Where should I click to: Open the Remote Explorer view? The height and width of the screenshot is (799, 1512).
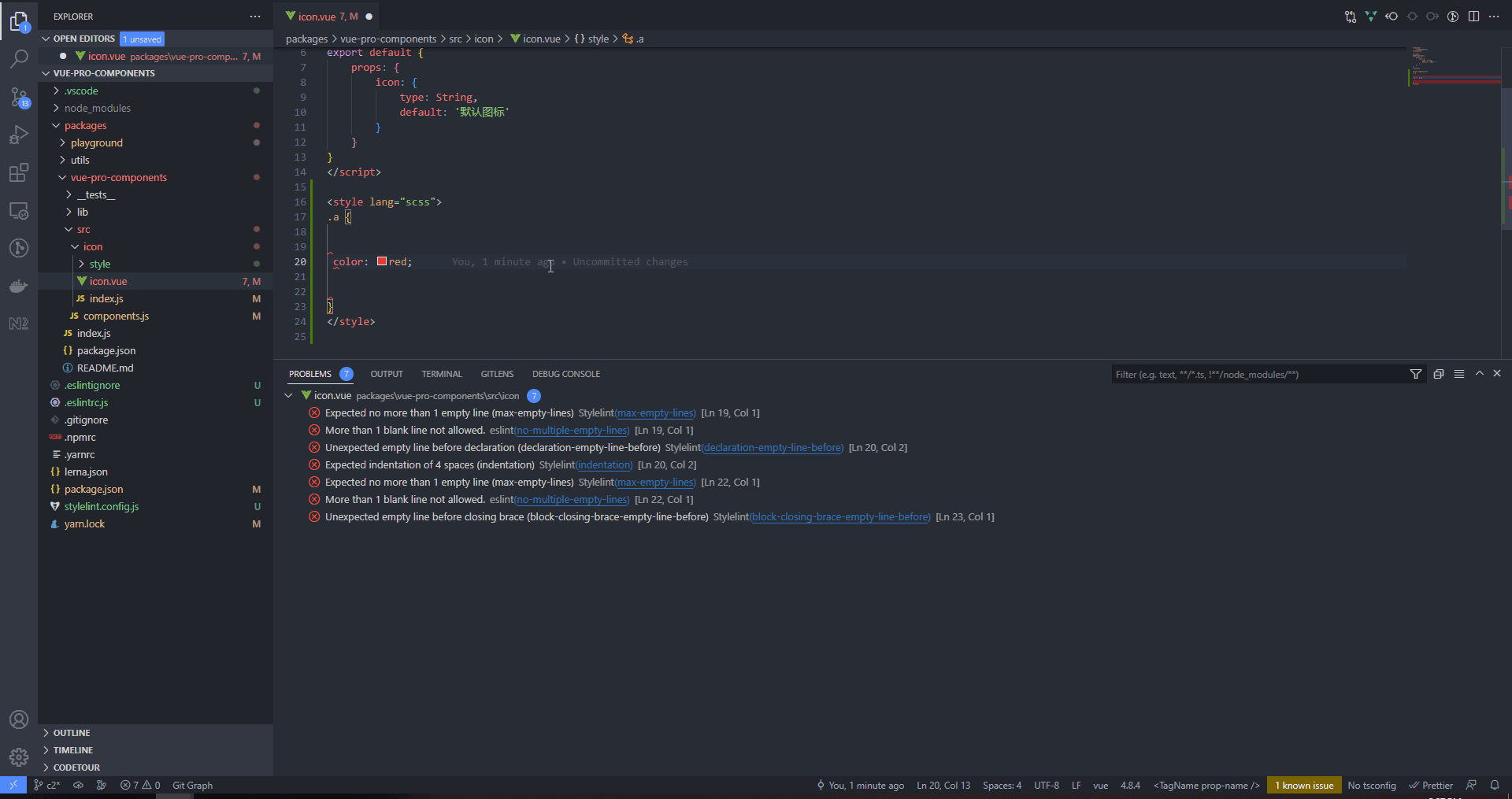19,210
